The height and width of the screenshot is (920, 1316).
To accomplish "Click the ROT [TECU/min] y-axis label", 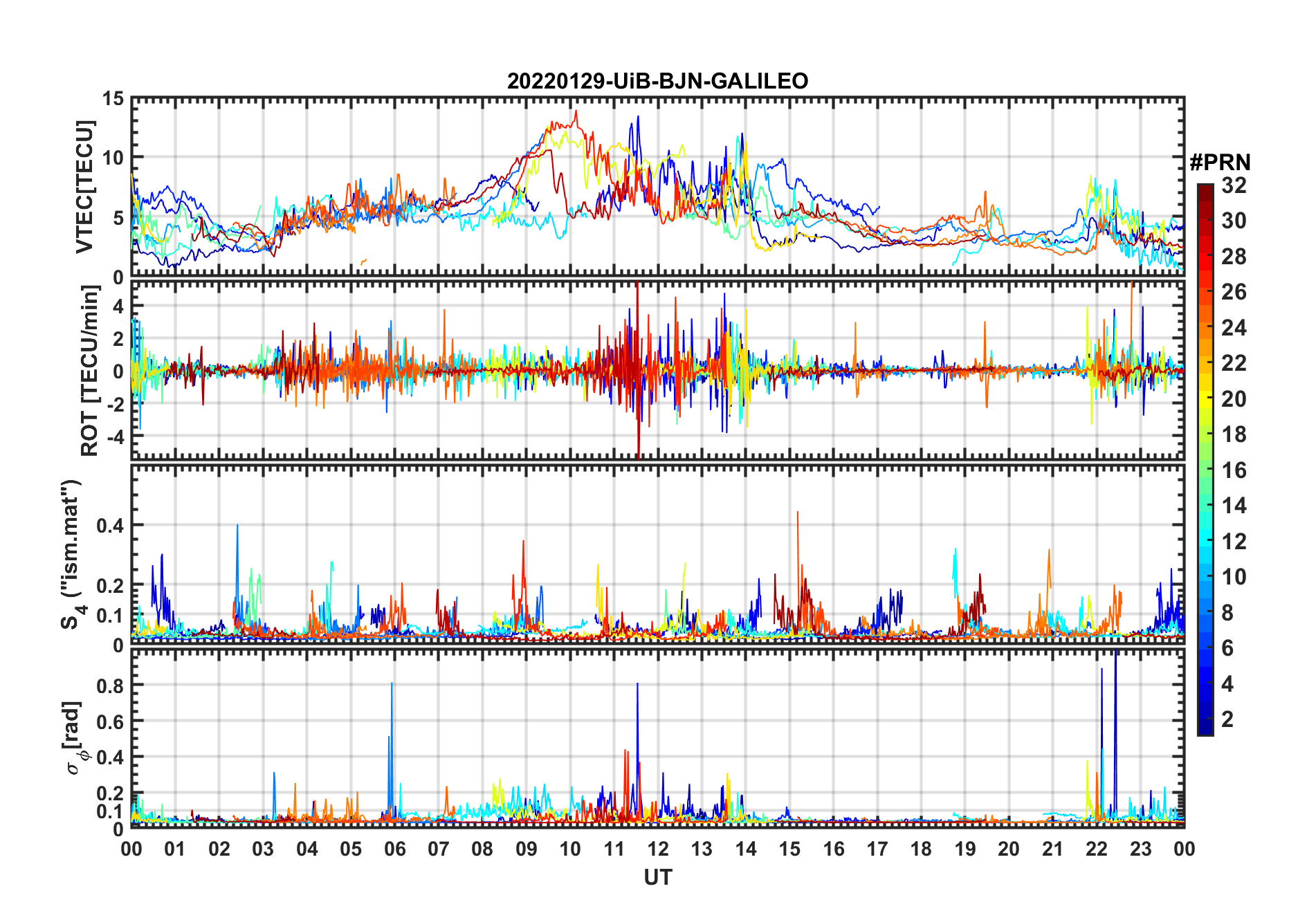I will pyautogui.click(x=90, y=371).
